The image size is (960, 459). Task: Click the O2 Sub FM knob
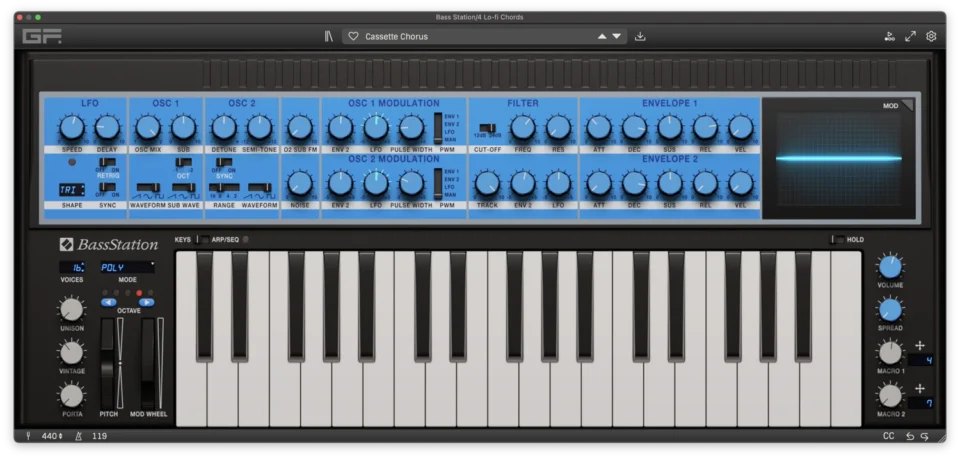tap(300, 129)
